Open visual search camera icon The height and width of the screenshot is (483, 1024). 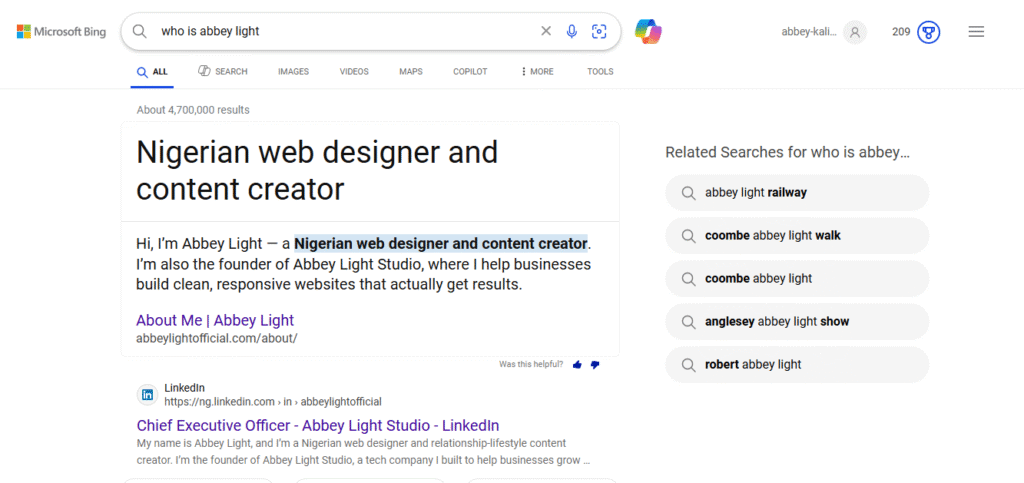(599, 31)
